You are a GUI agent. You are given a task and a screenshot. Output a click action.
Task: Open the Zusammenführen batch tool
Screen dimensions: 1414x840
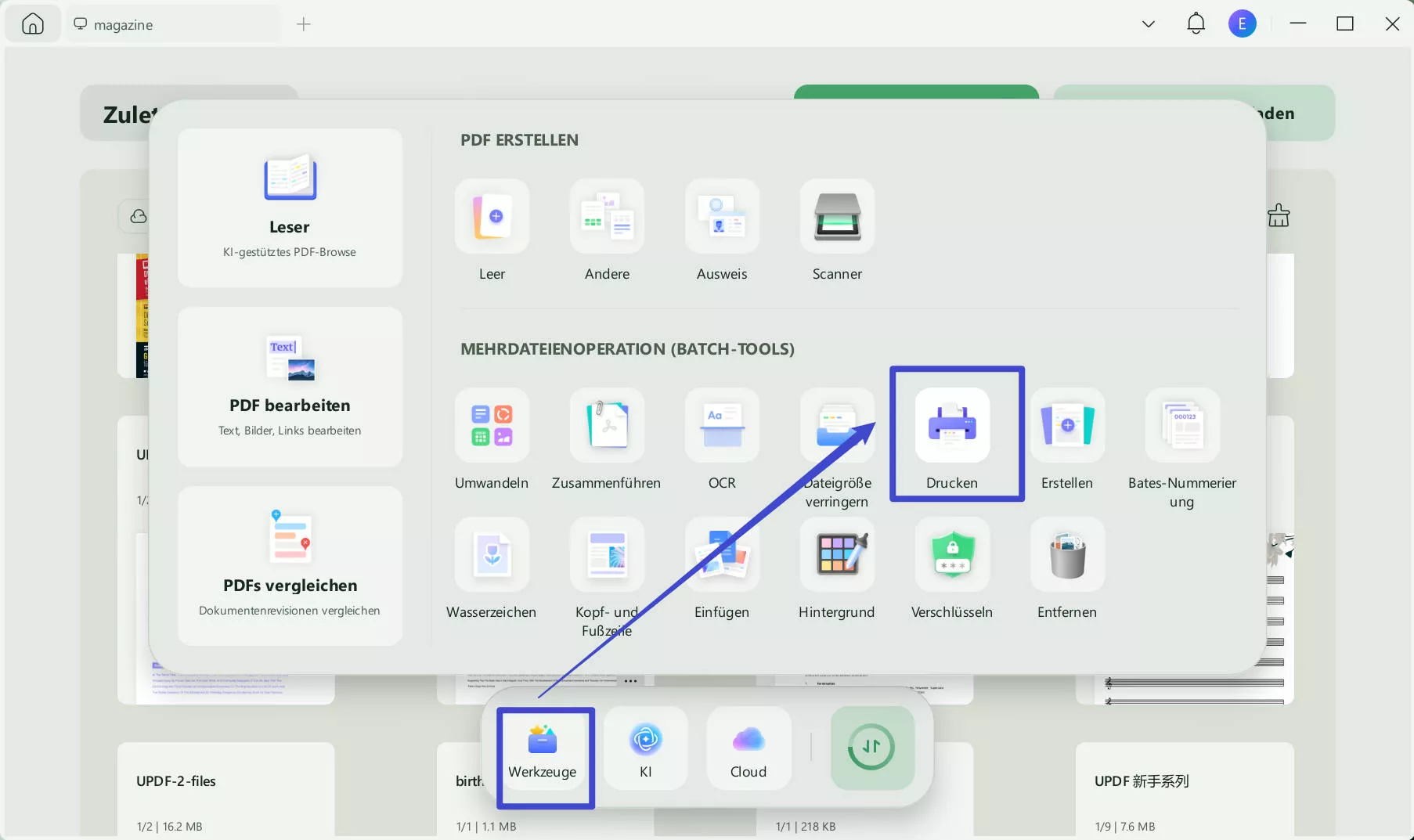[x=607, y=425]
